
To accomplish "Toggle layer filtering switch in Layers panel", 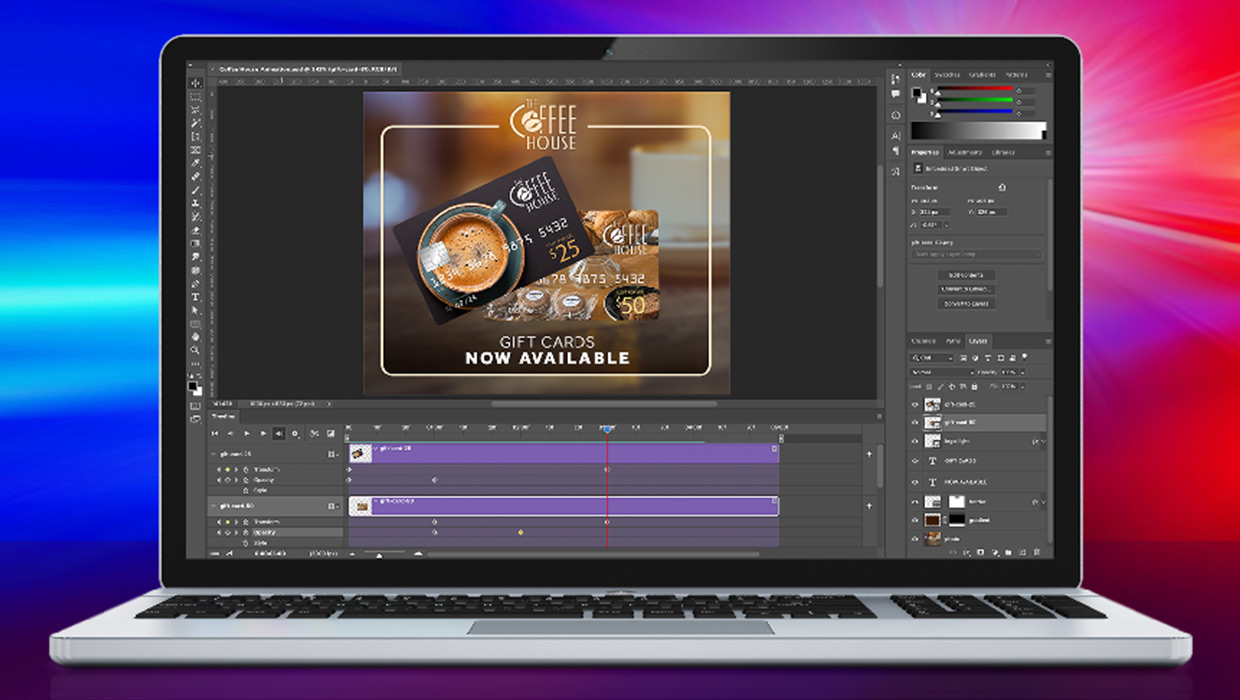I will click(1025, 357).
